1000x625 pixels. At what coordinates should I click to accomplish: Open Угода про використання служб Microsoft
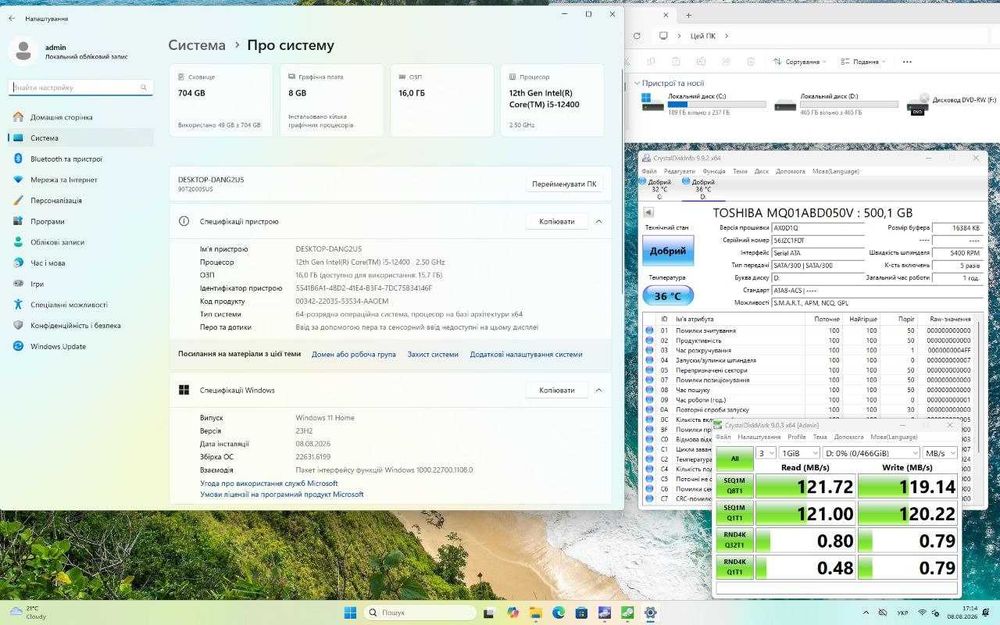click(268, 483)
